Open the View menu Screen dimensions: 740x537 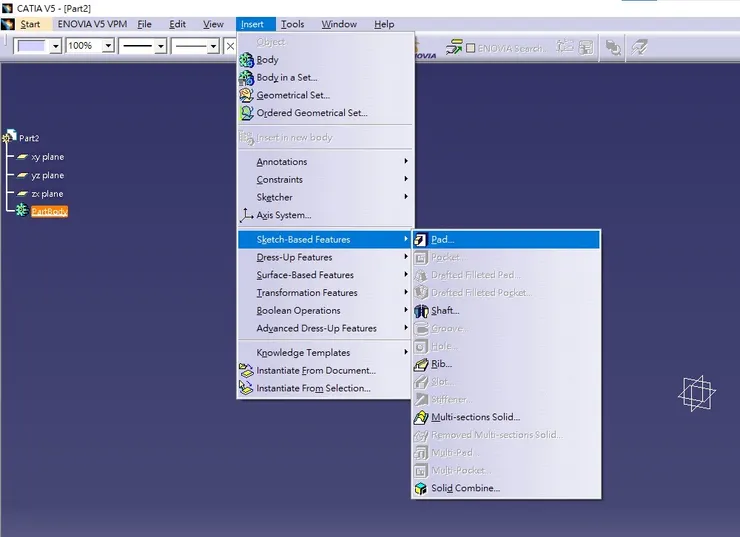pyautogui.click(x=213, y=24)
